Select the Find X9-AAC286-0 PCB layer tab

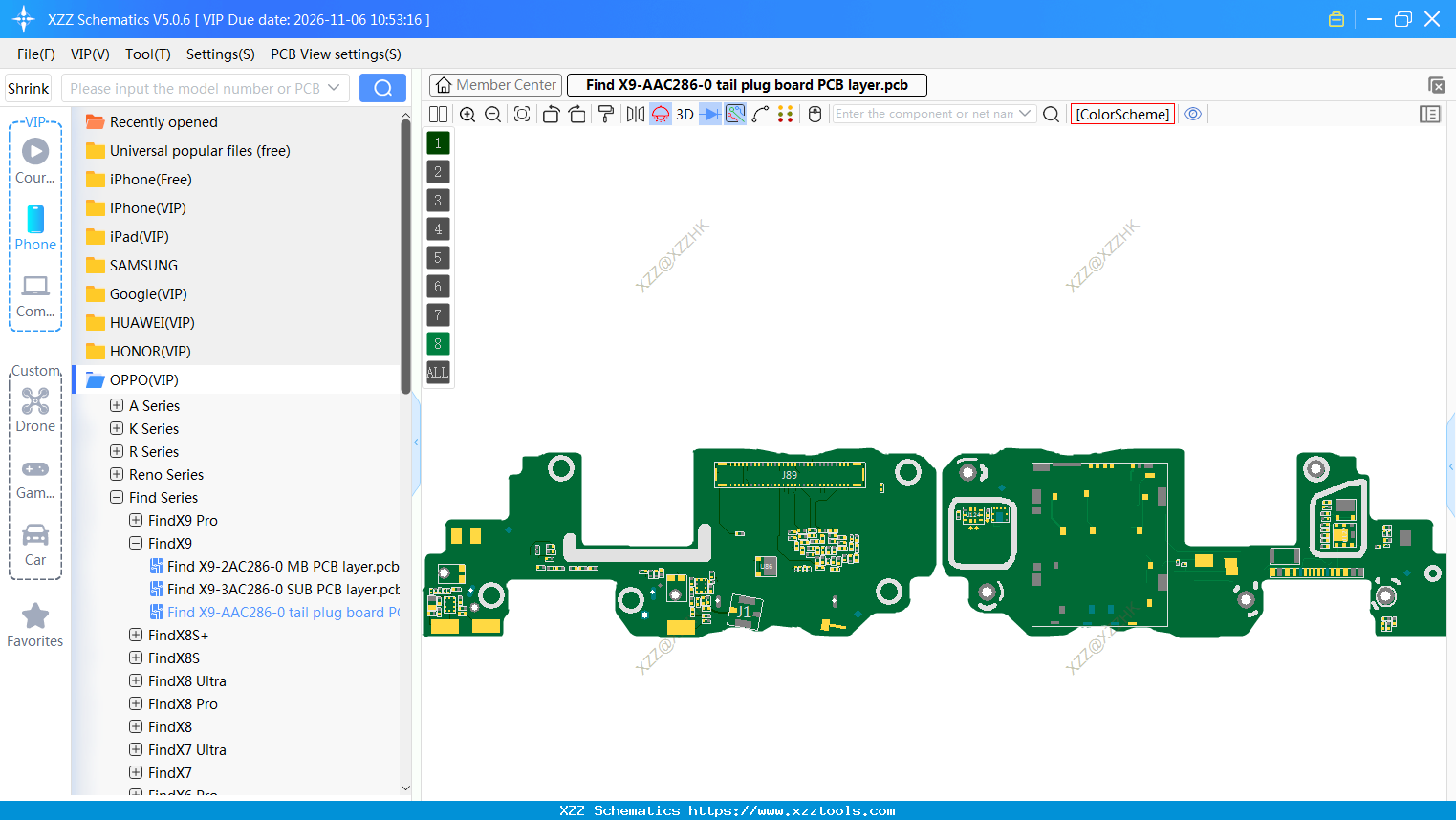(747, 85)
